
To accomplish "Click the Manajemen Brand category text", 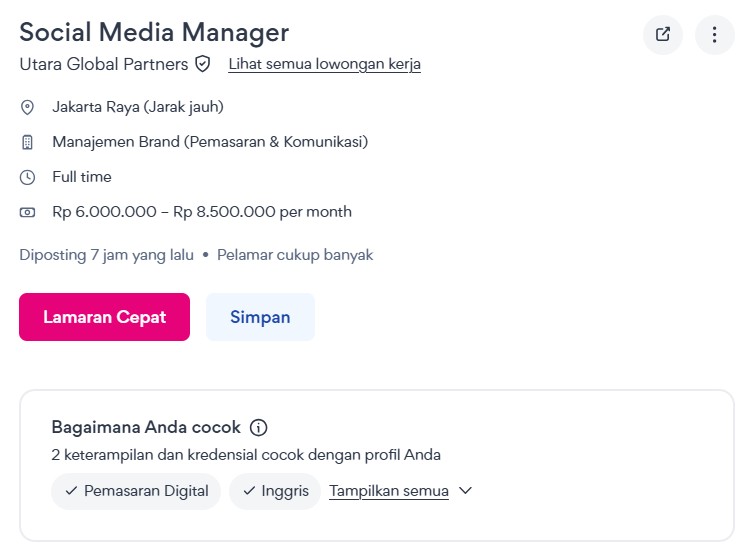I will click(x=210, y=142).
